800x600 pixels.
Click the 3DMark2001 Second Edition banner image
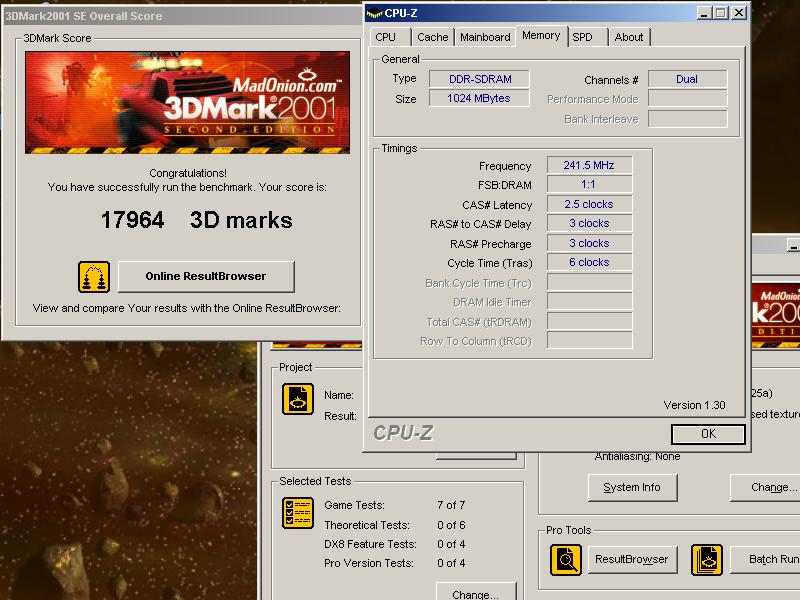[187, 102]
